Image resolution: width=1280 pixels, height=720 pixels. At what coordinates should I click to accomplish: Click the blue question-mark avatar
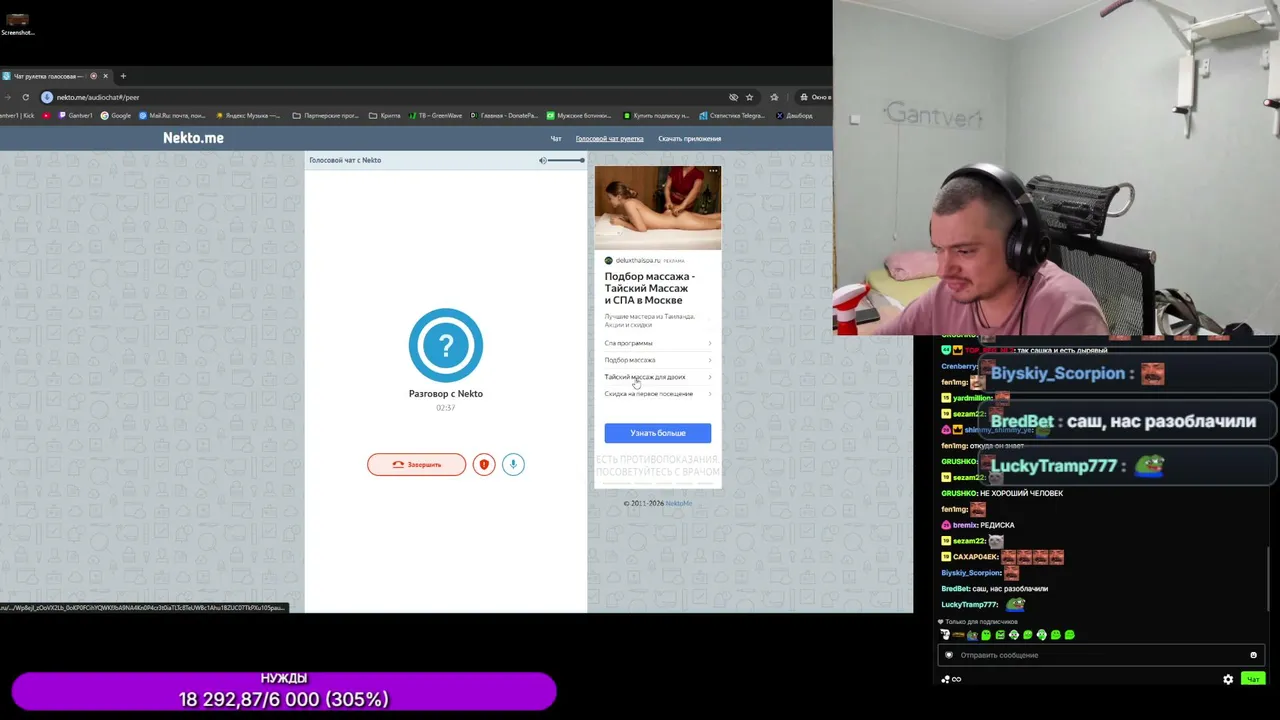(x=446, y=345)
